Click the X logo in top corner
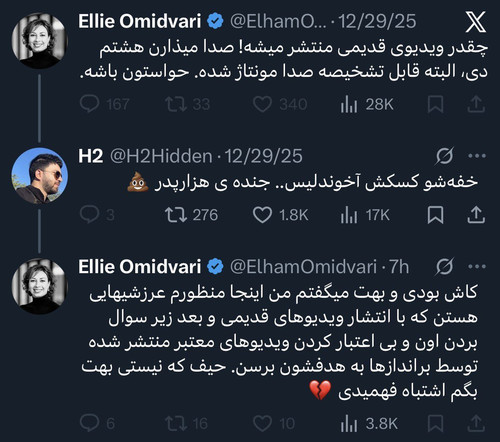This screenshot has height=442, width=500. point(476,22)
